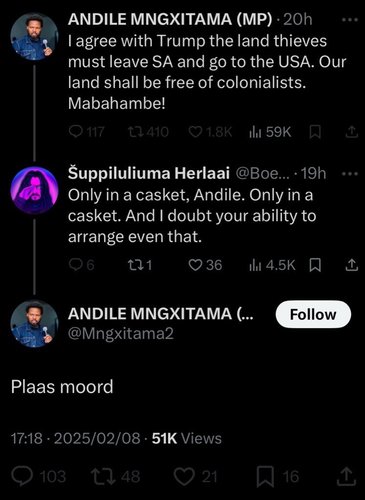Open Šuppiluliuma Herlaai's purple profile avatar
The image size is (365, 500).
click(x=35, y=190)
